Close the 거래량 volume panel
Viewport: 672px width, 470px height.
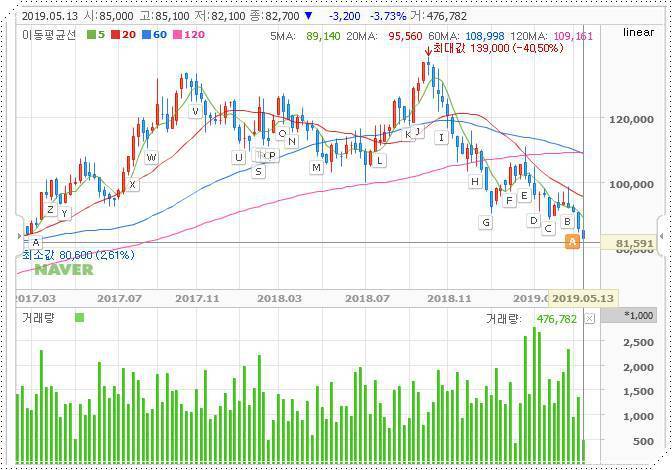click(590, 318)
